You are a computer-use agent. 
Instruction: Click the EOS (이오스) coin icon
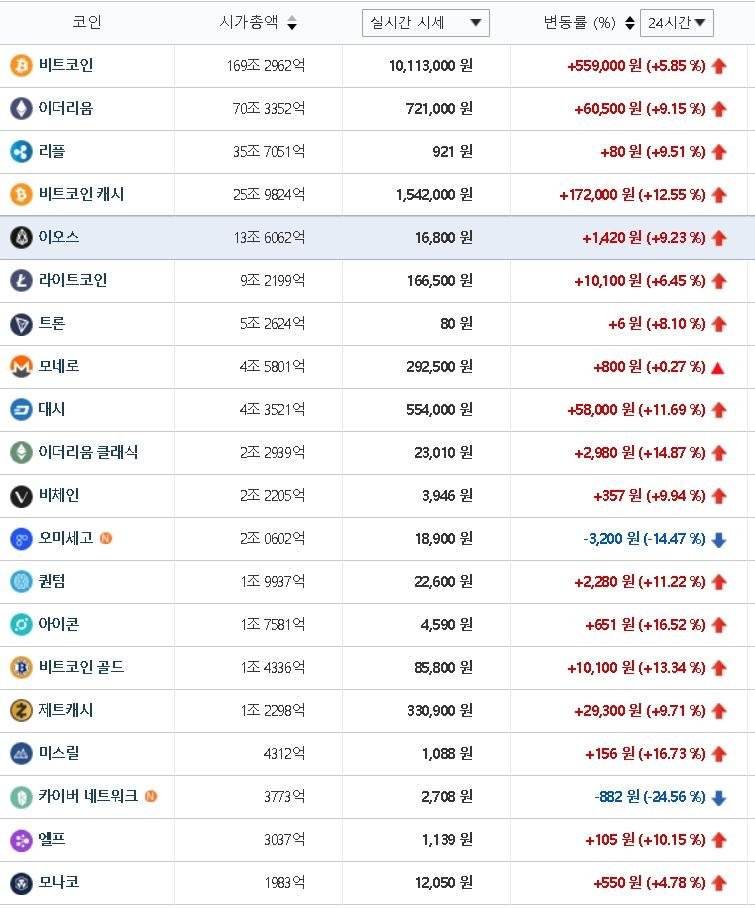[x=21, y=238]
